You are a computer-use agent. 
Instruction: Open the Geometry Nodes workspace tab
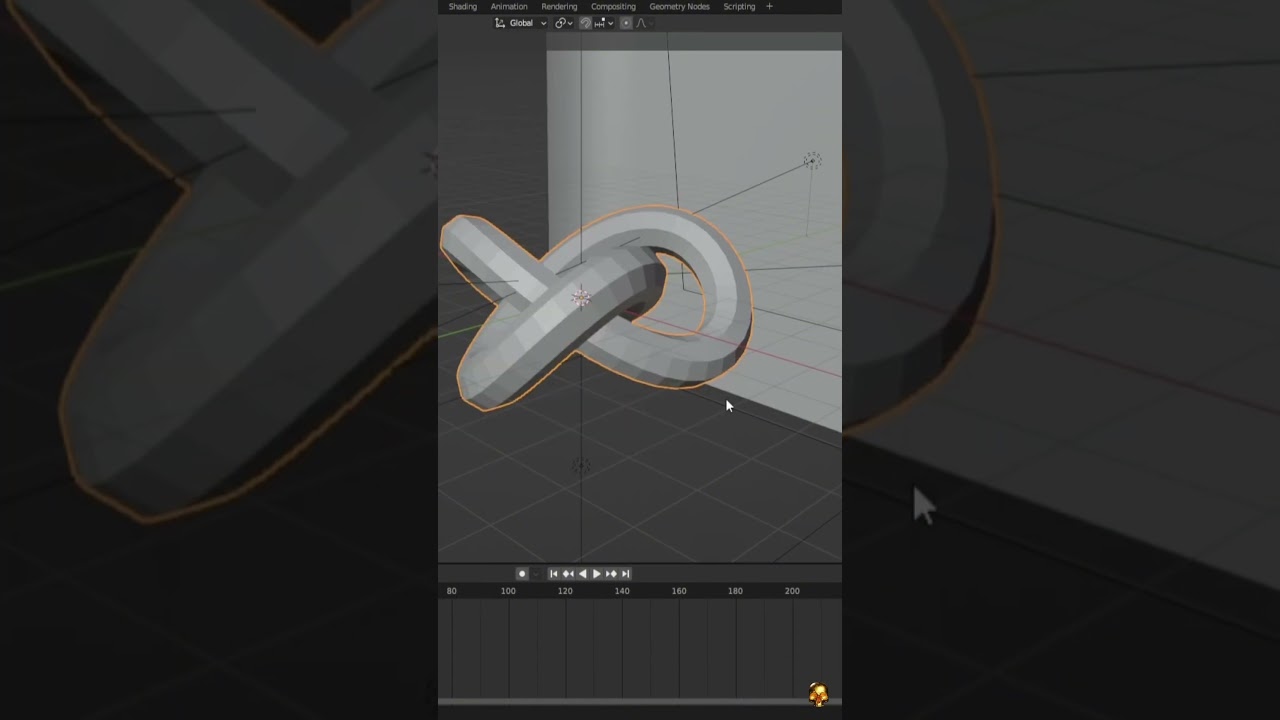[679, 6]
